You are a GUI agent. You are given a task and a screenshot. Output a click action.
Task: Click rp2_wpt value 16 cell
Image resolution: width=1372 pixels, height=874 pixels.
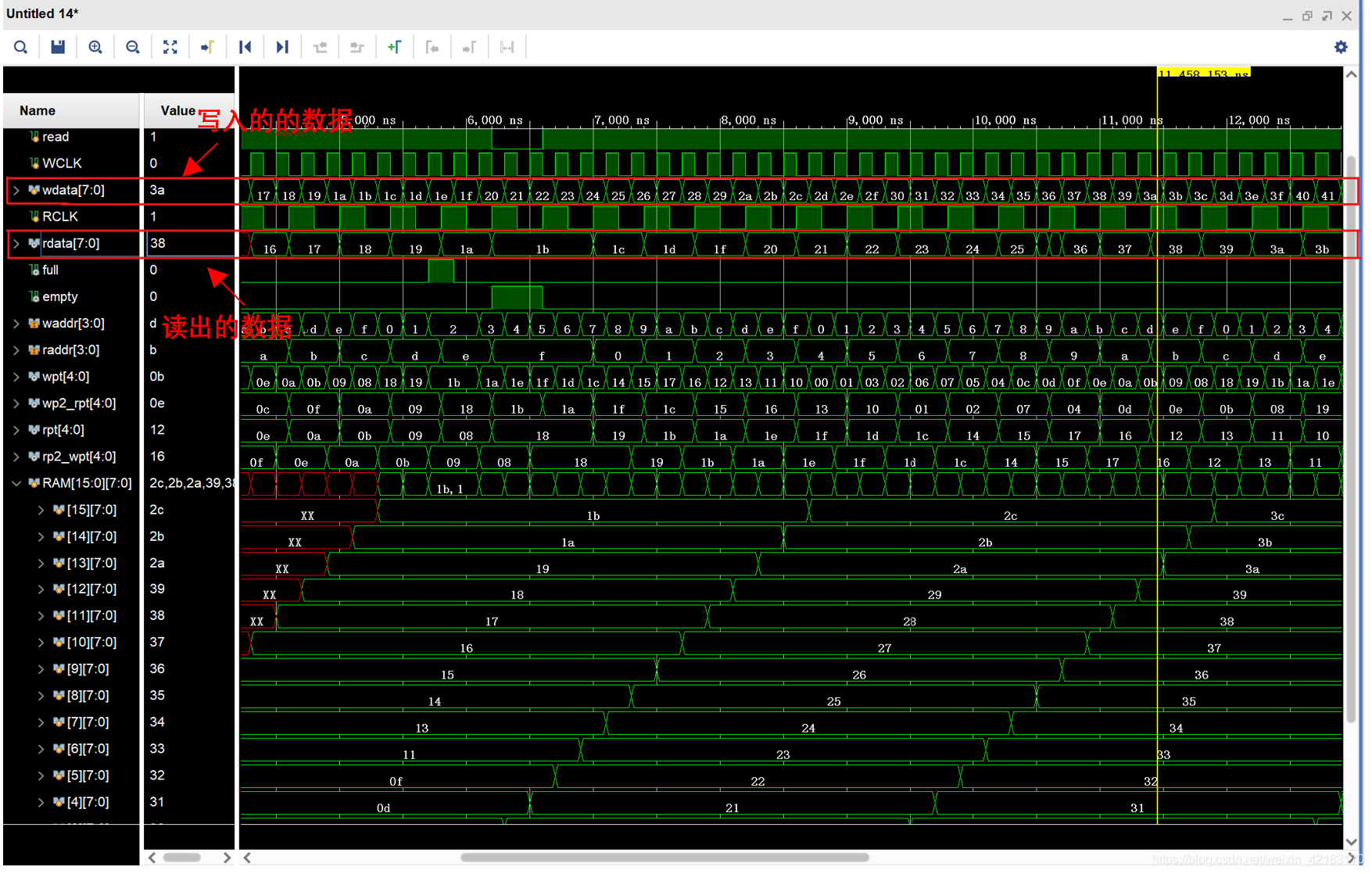click(x=190, y=456)
